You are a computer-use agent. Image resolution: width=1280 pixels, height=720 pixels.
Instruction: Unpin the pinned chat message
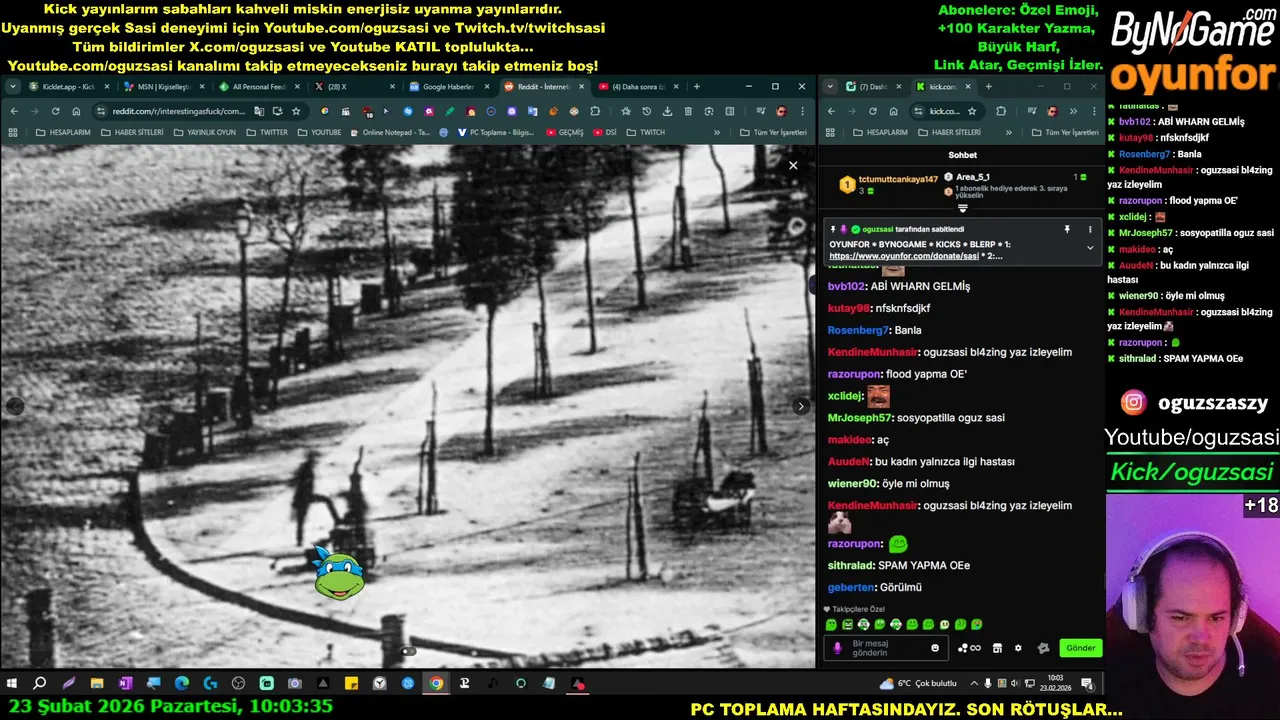point(1067,230)
